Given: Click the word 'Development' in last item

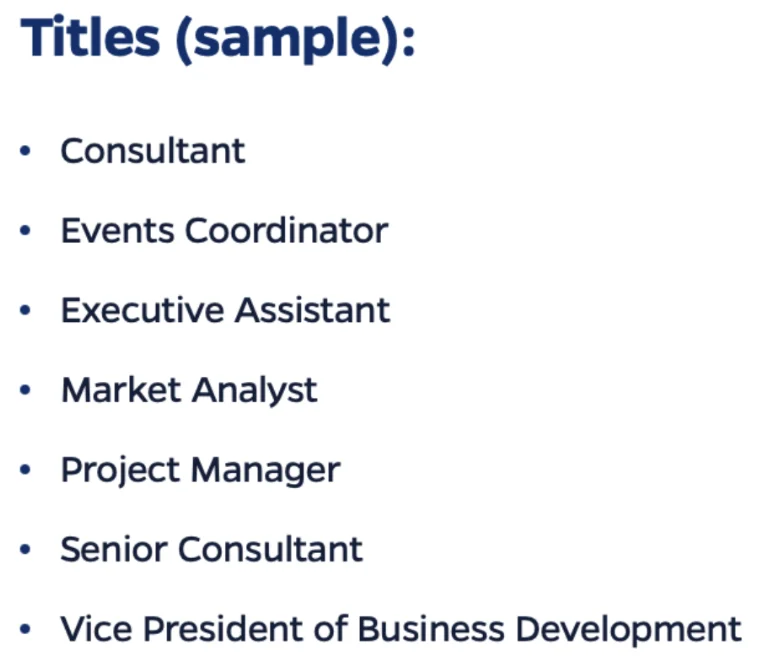Looking at the screenshot, I should click(x=628, y=630).
